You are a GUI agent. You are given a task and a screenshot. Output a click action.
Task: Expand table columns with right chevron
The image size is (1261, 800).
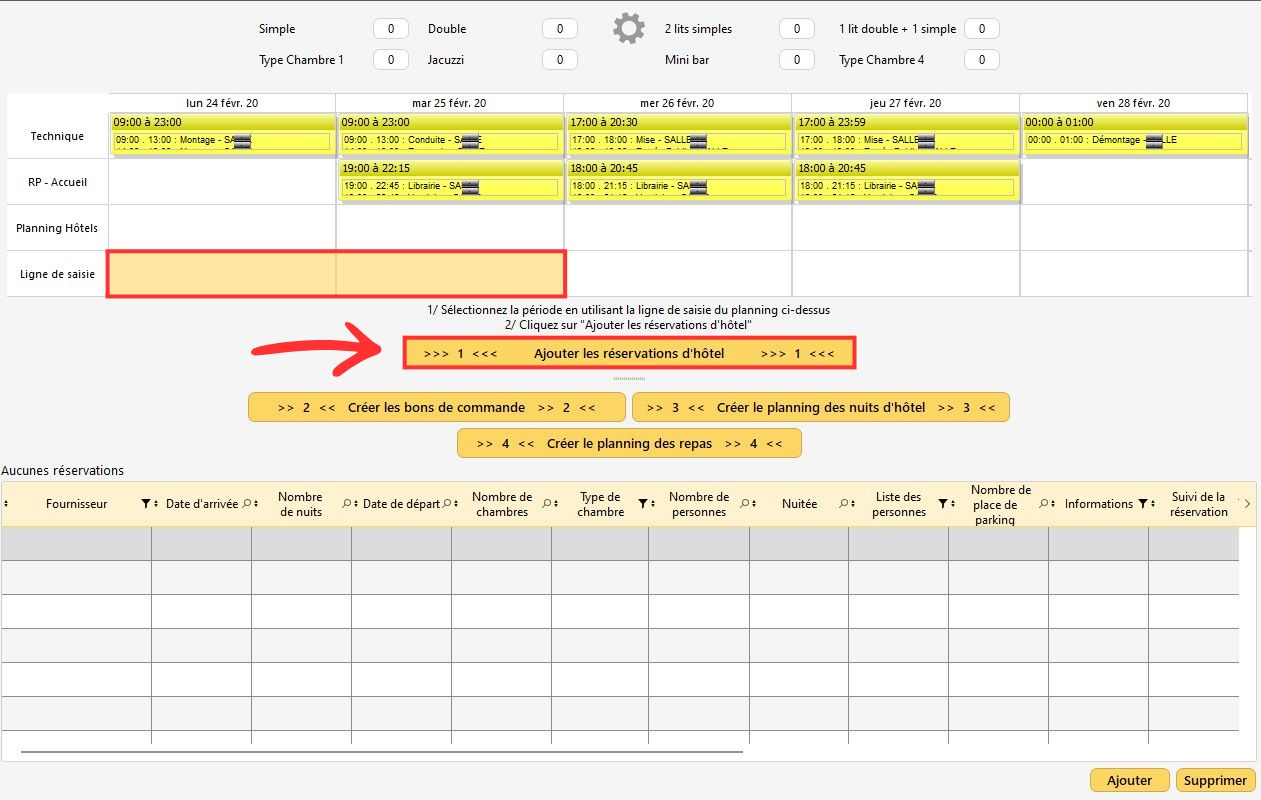coord(1246,504)
